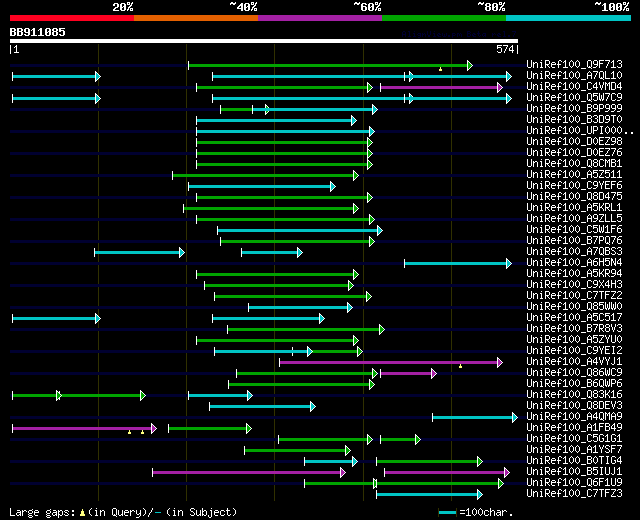Open hit UniRef100_C4VMD4
Image resolution: width=640 pixels, height=520 pixels.
574,86
